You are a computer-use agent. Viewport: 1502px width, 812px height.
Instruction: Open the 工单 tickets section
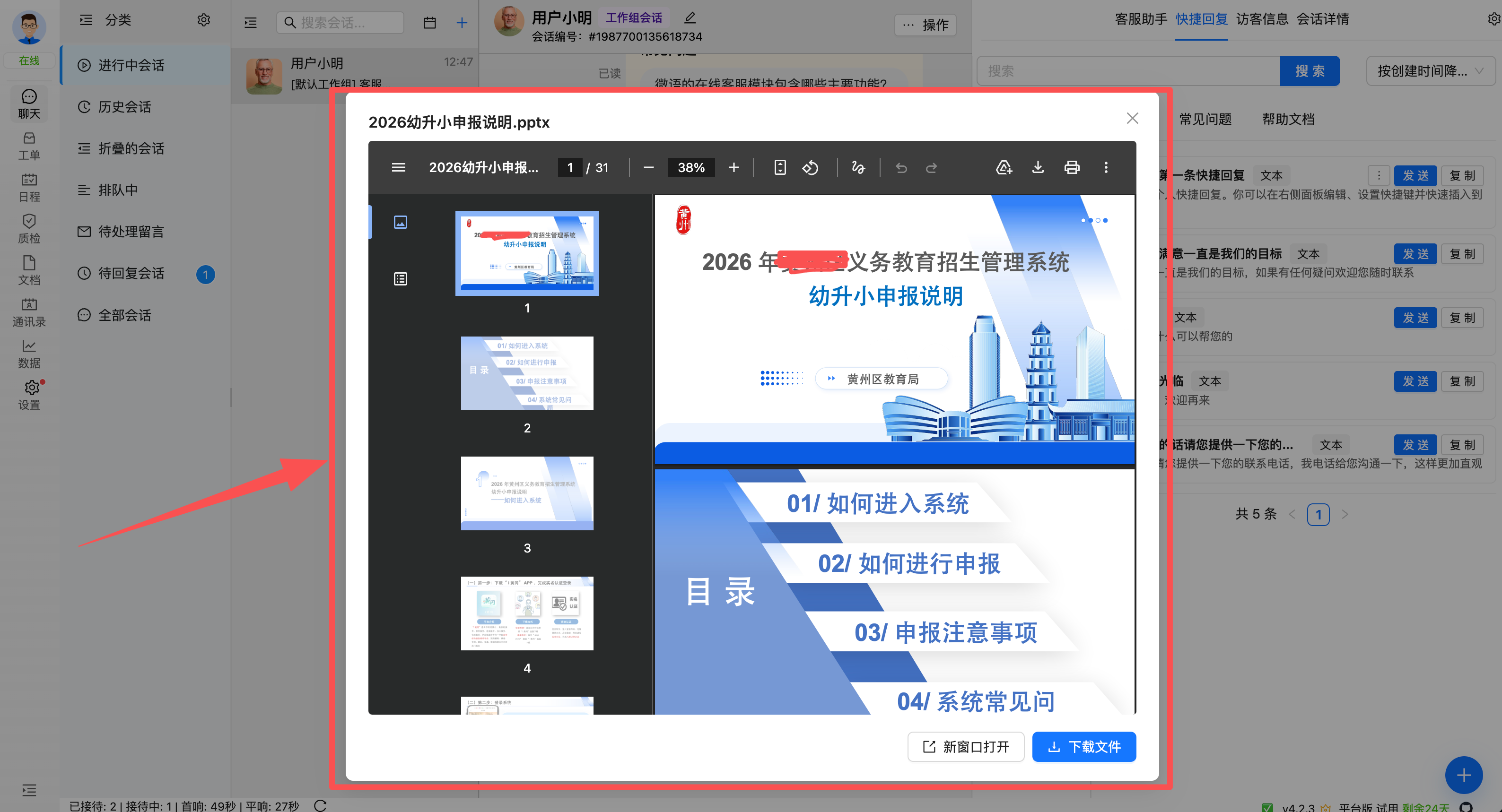point(29,146)
